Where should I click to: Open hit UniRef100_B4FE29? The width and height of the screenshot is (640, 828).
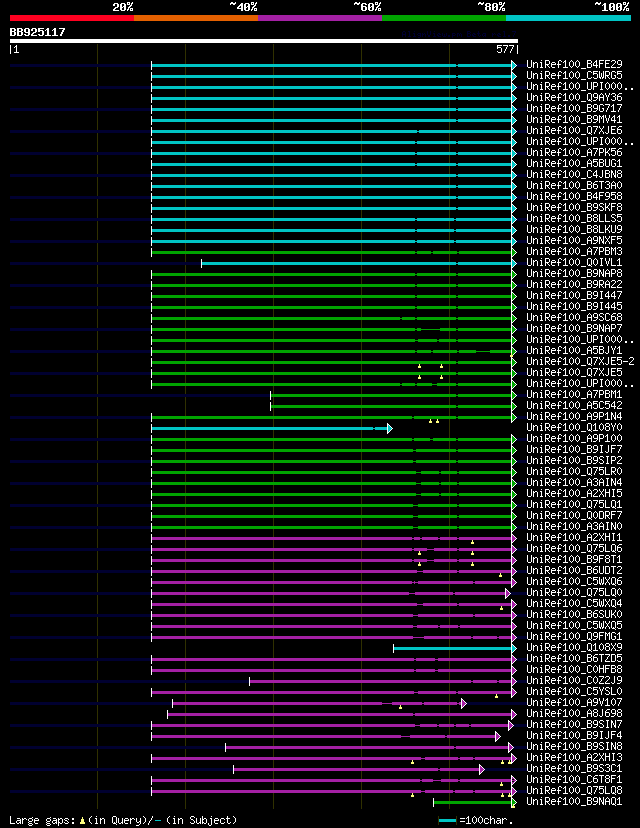point(574,64)
